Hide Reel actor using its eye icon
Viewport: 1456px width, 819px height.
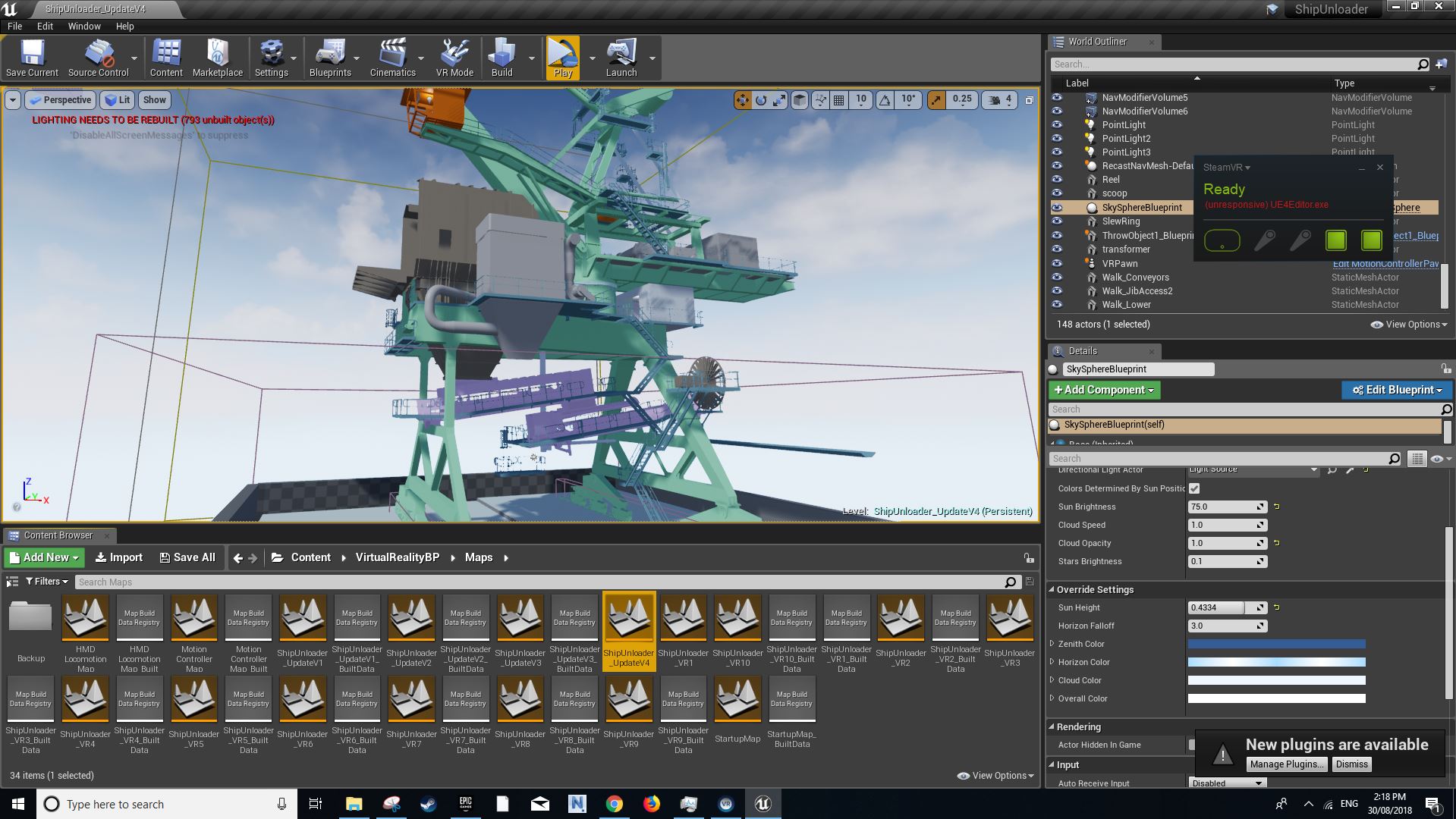(1057, 180)
